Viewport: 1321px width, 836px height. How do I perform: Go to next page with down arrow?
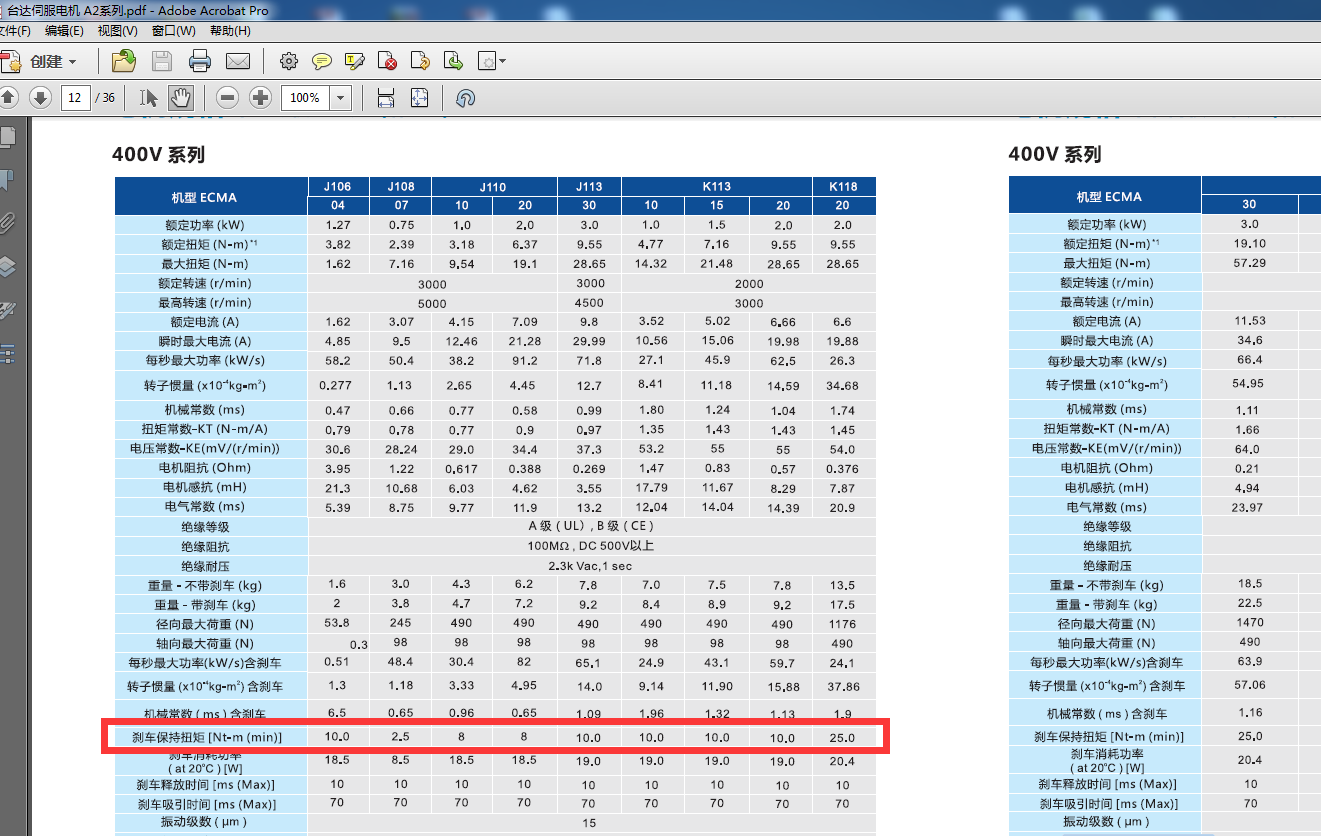point(40,97)
